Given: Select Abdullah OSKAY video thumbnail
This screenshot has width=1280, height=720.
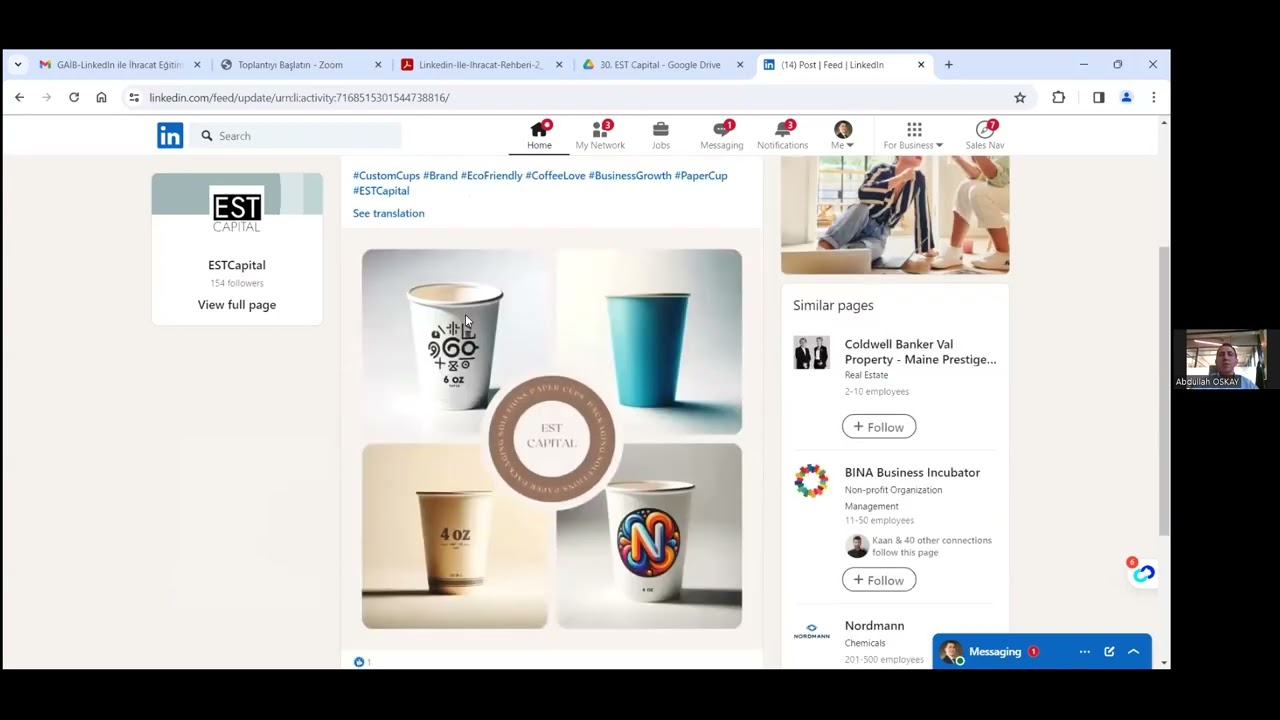Looking at the screenshot, I should click(1226, 359).
